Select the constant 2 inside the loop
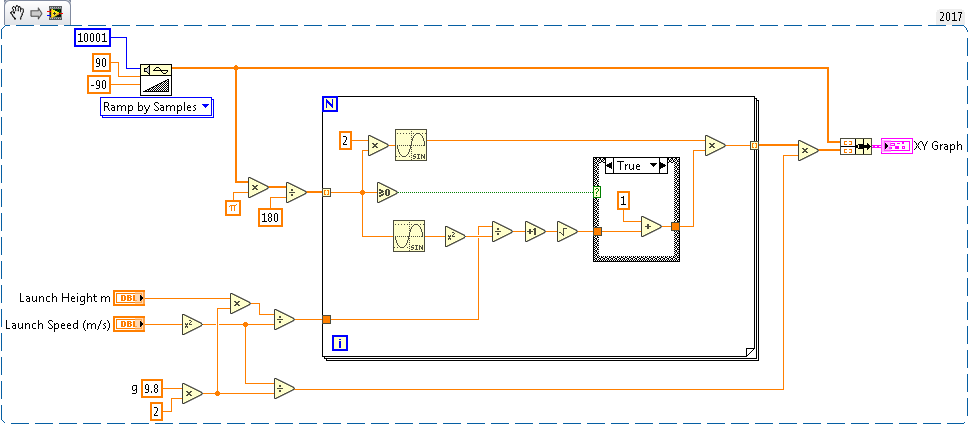The image size is (969, 425). coord(346,141)
